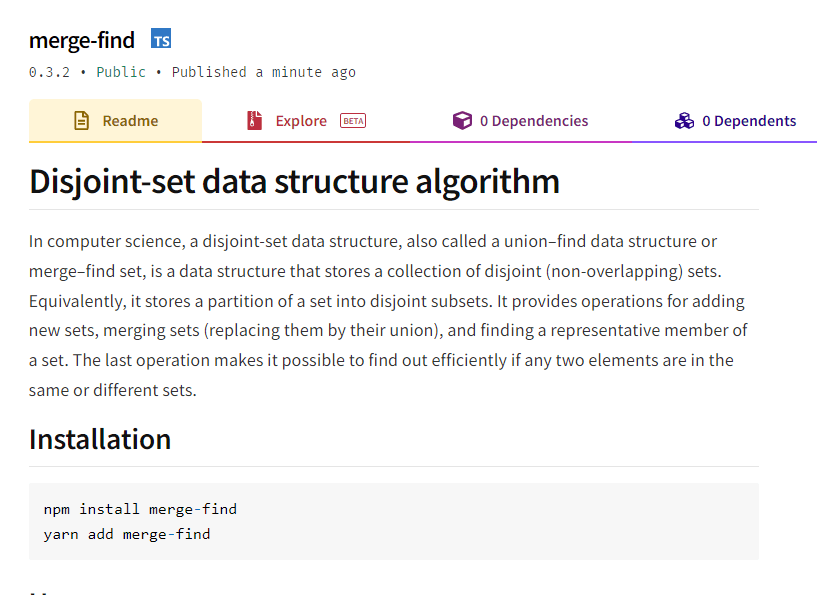
Task: Click the Public visibility label
Action: coord(120,72)
